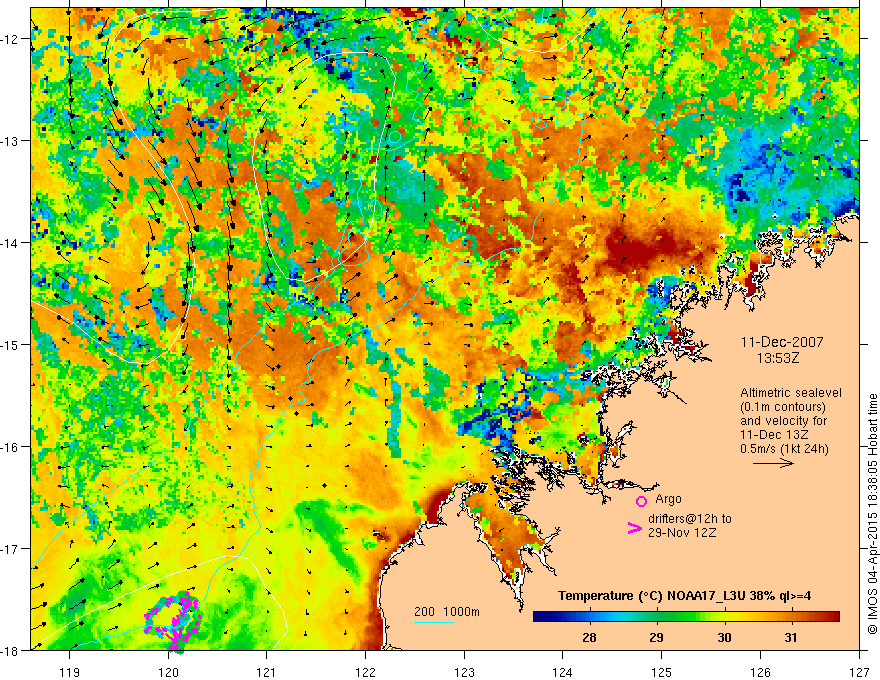Click the color bar label 28
This screenshot has height=680, width=880.
point(589,637)
